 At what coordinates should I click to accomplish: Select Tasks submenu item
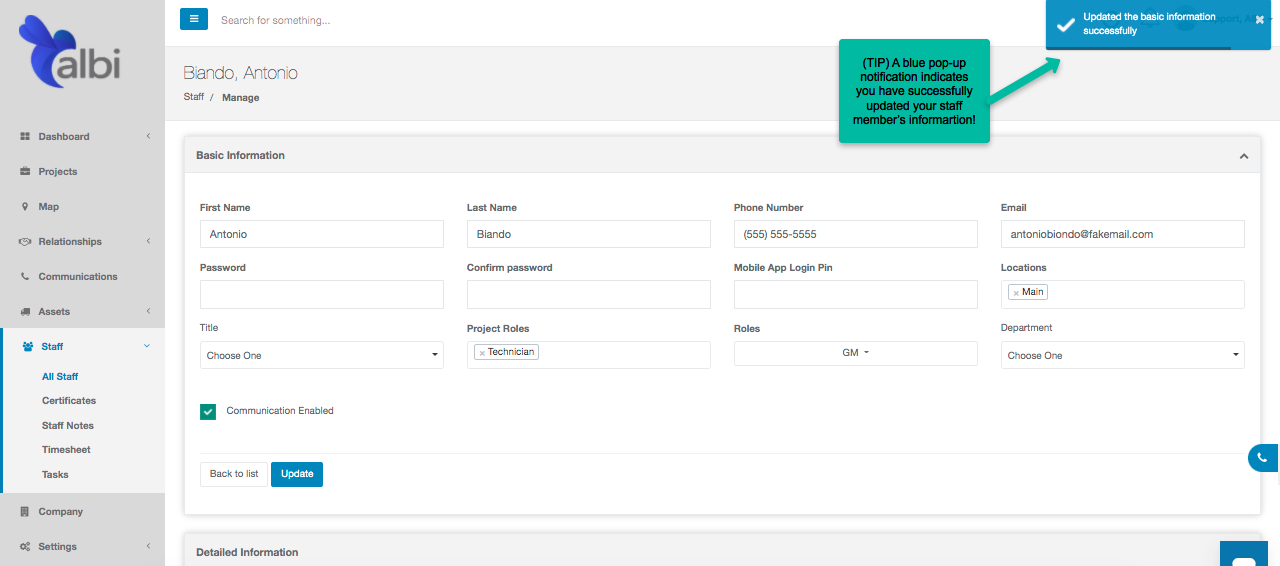pos(55,475)
